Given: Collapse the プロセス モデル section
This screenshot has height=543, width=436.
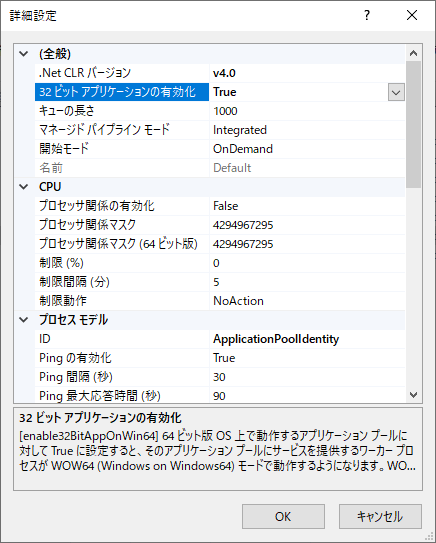Looking at the screenshot, I should (24, 320).
